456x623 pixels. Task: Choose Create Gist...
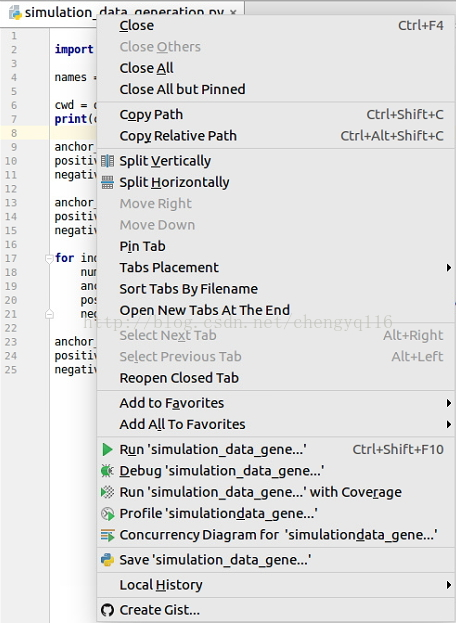click(x=276, y=610)
